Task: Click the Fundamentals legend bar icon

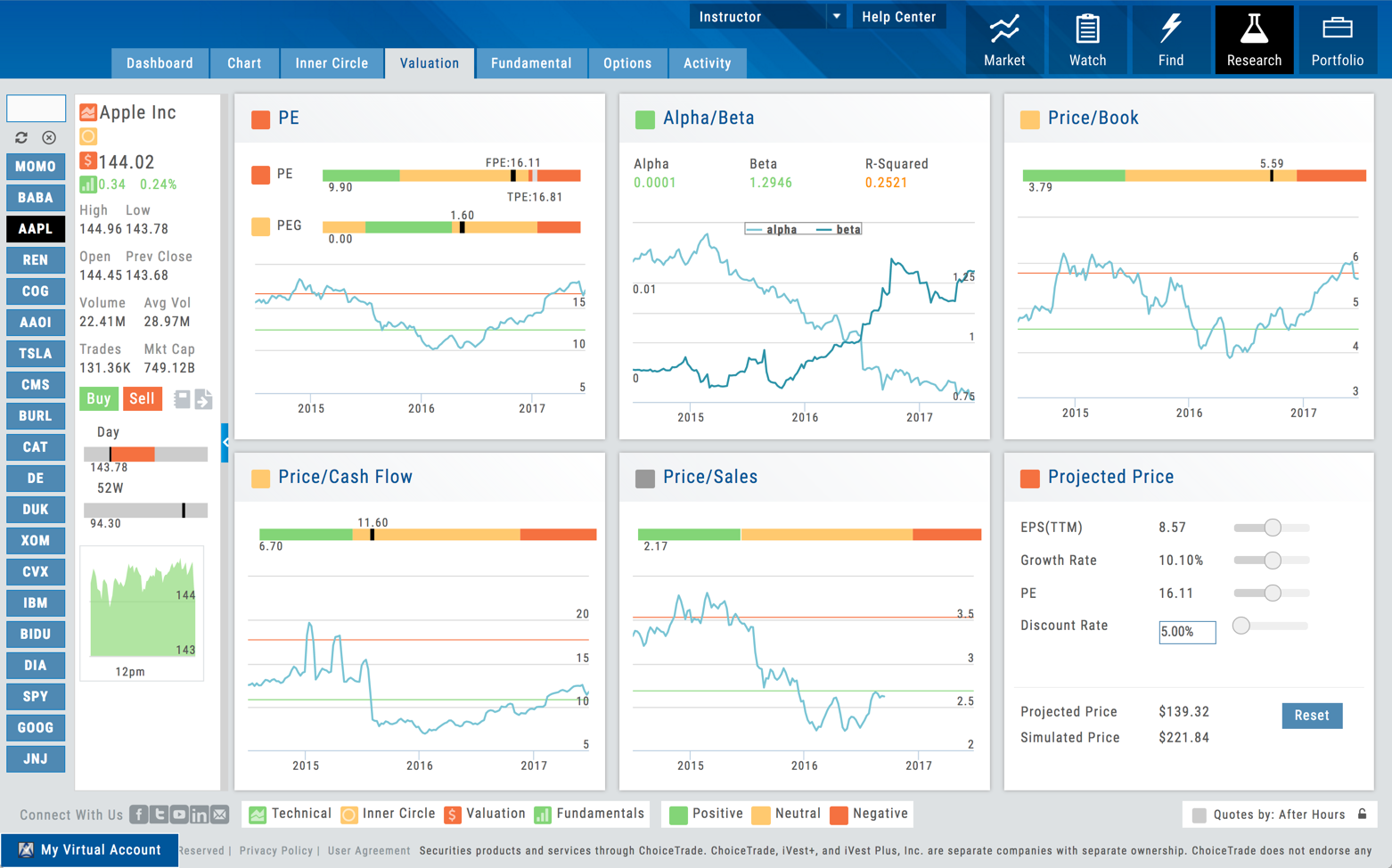Action: tap(543, 815)
